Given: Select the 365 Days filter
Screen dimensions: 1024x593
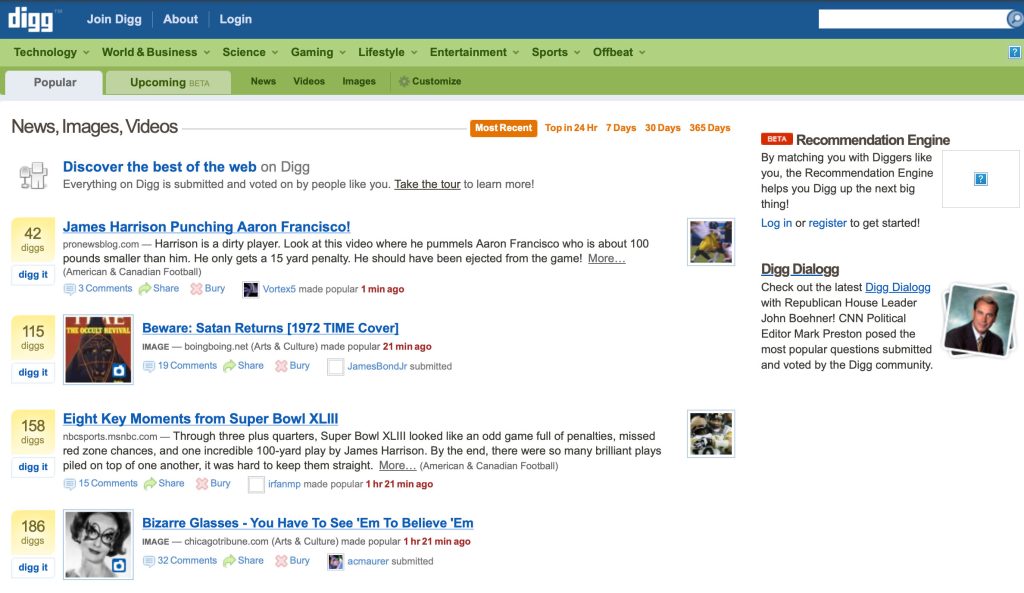Looking at the screenshot, I should 709,128.
